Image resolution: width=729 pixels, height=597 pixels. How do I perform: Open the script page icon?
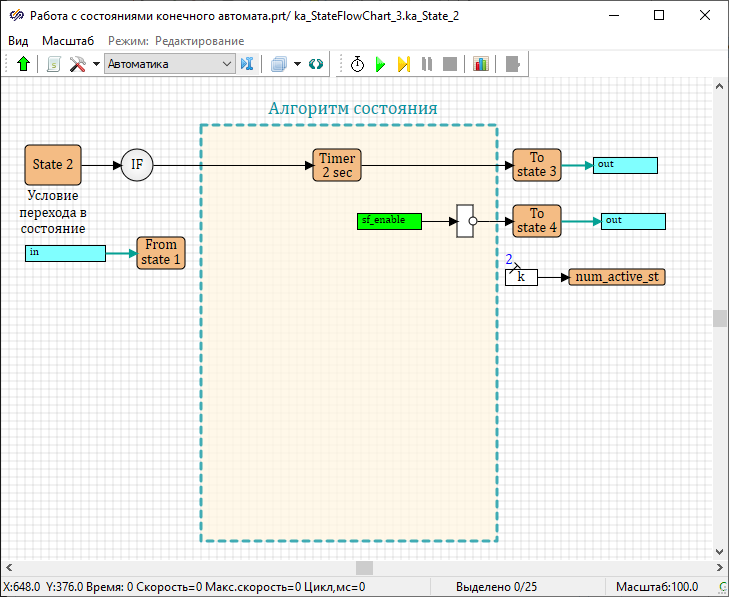pos(54,64)
